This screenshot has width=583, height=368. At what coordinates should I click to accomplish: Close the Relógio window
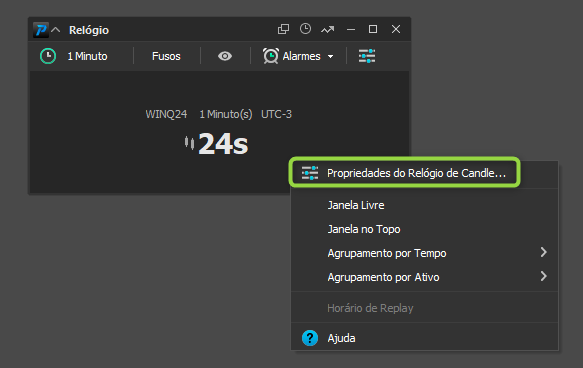click(396, 29)
